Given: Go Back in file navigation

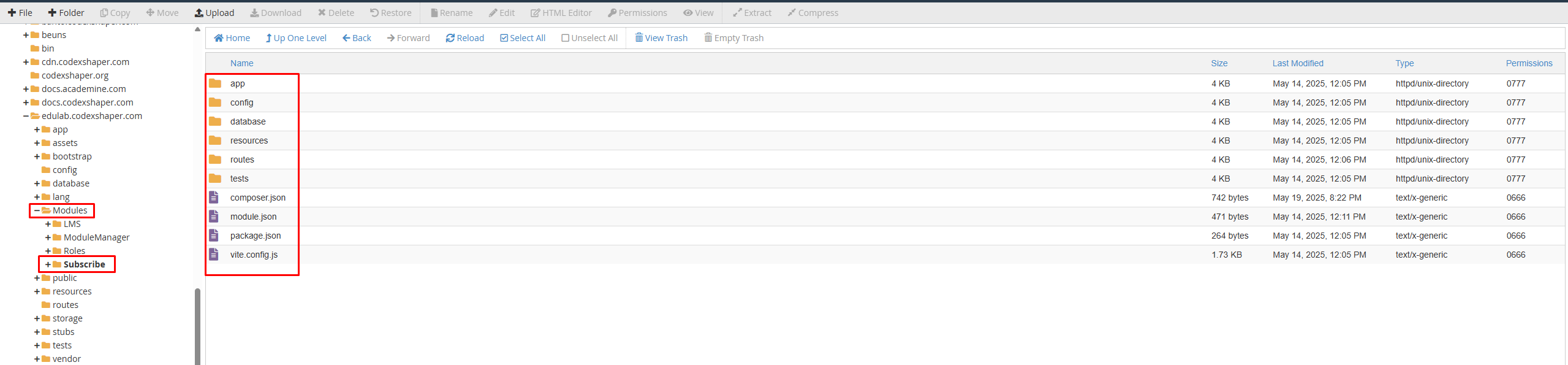Looking at the screenshot, I should tap(357, 38).
